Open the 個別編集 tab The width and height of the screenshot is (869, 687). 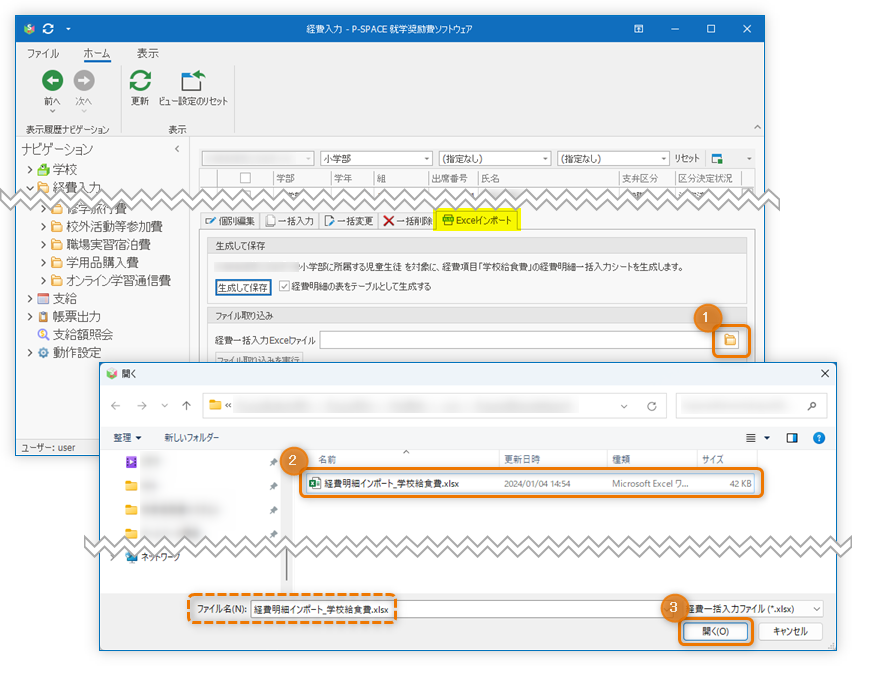(230, 221)
